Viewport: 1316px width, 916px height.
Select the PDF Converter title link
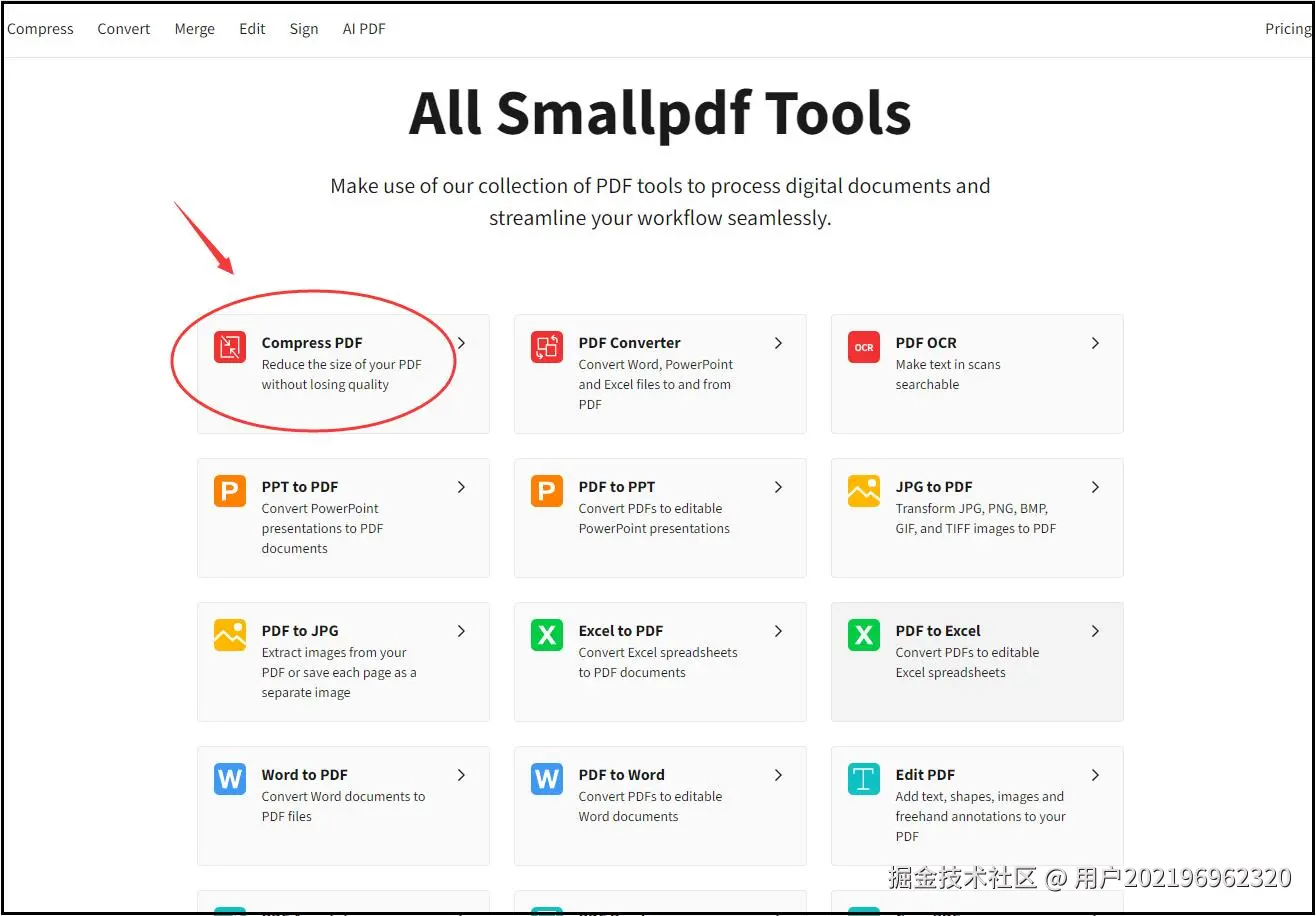coord(629,343)
